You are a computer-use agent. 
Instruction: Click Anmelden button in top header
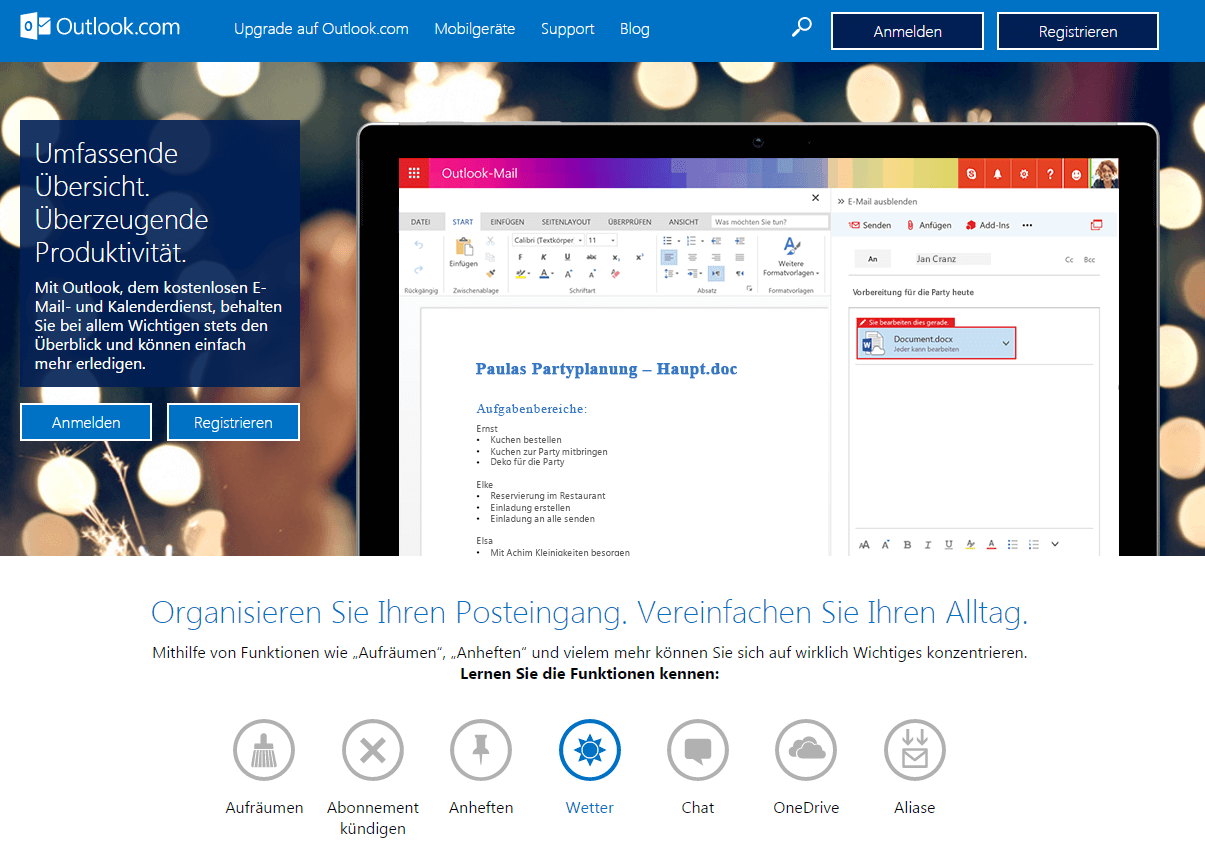(907, 31)
